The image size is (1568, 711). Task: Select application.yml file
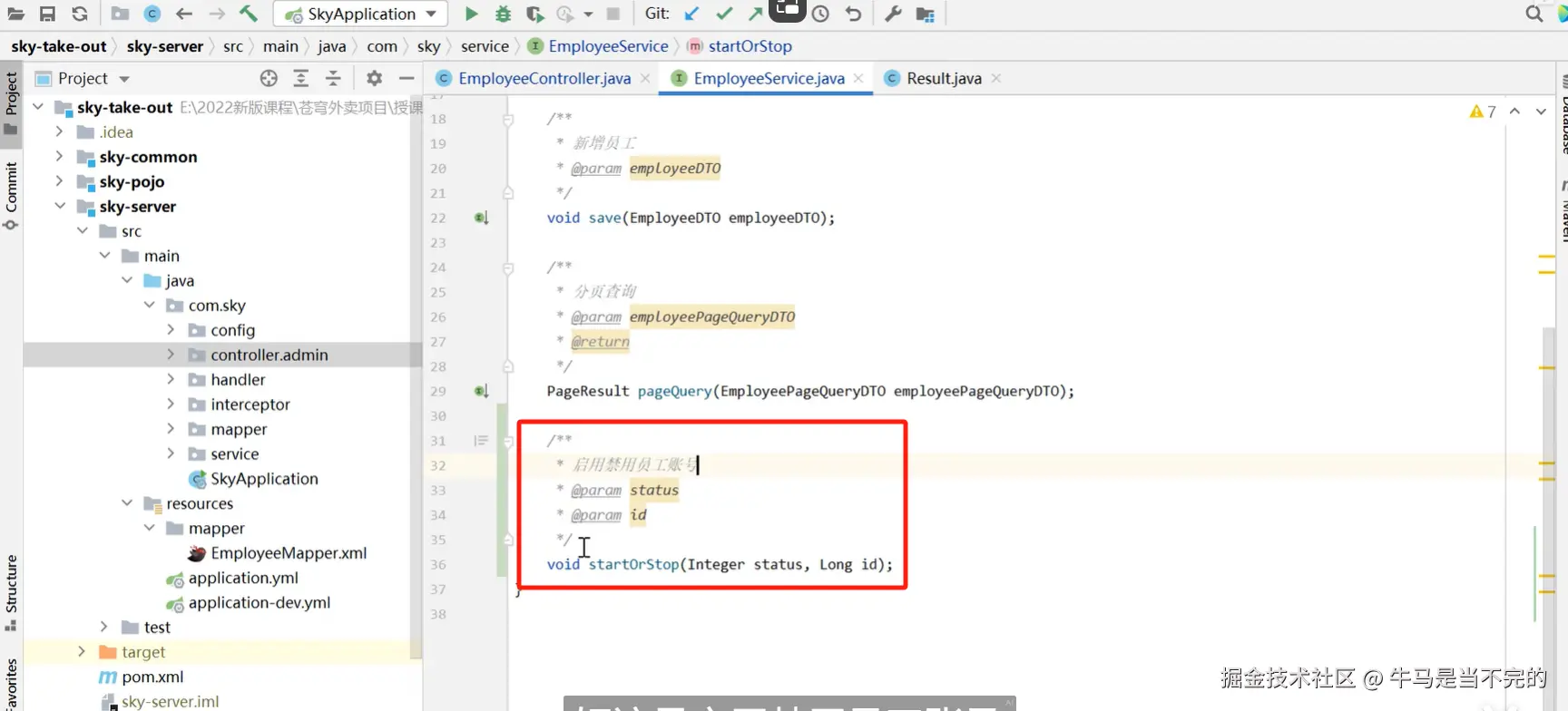click(232, 578)
